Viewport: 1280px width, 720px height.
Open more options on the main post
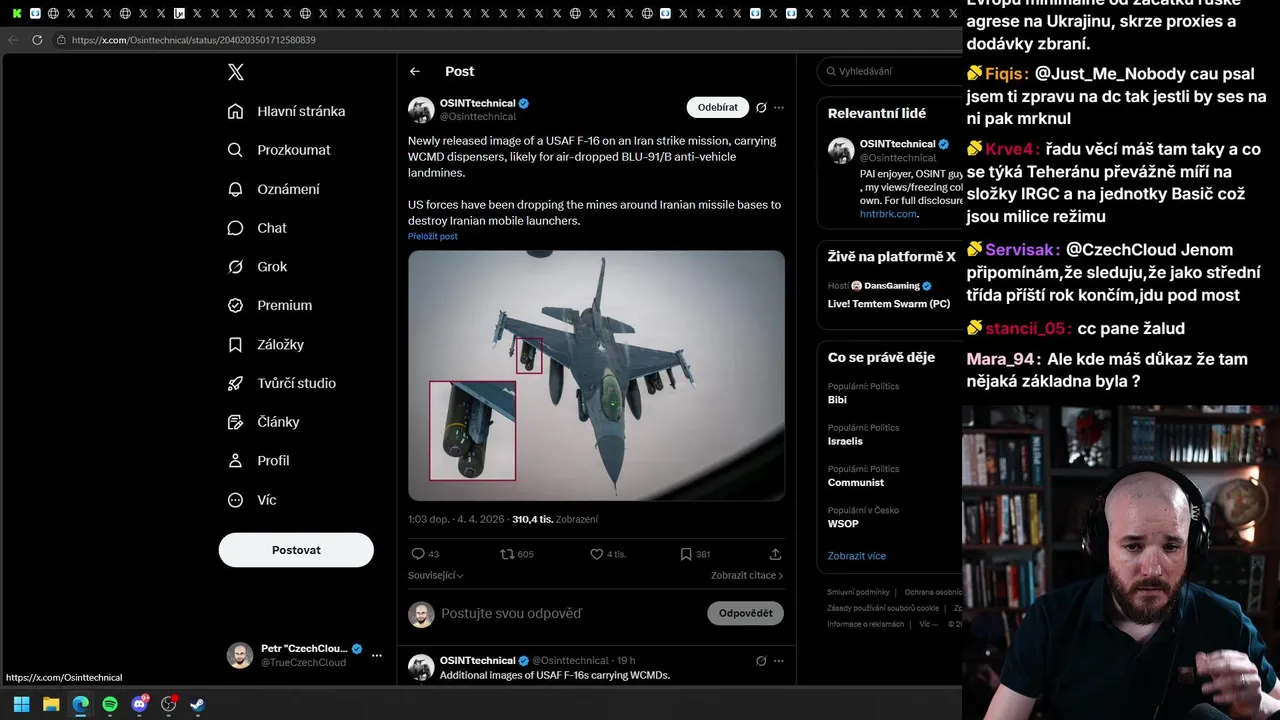tap(779, 107)
